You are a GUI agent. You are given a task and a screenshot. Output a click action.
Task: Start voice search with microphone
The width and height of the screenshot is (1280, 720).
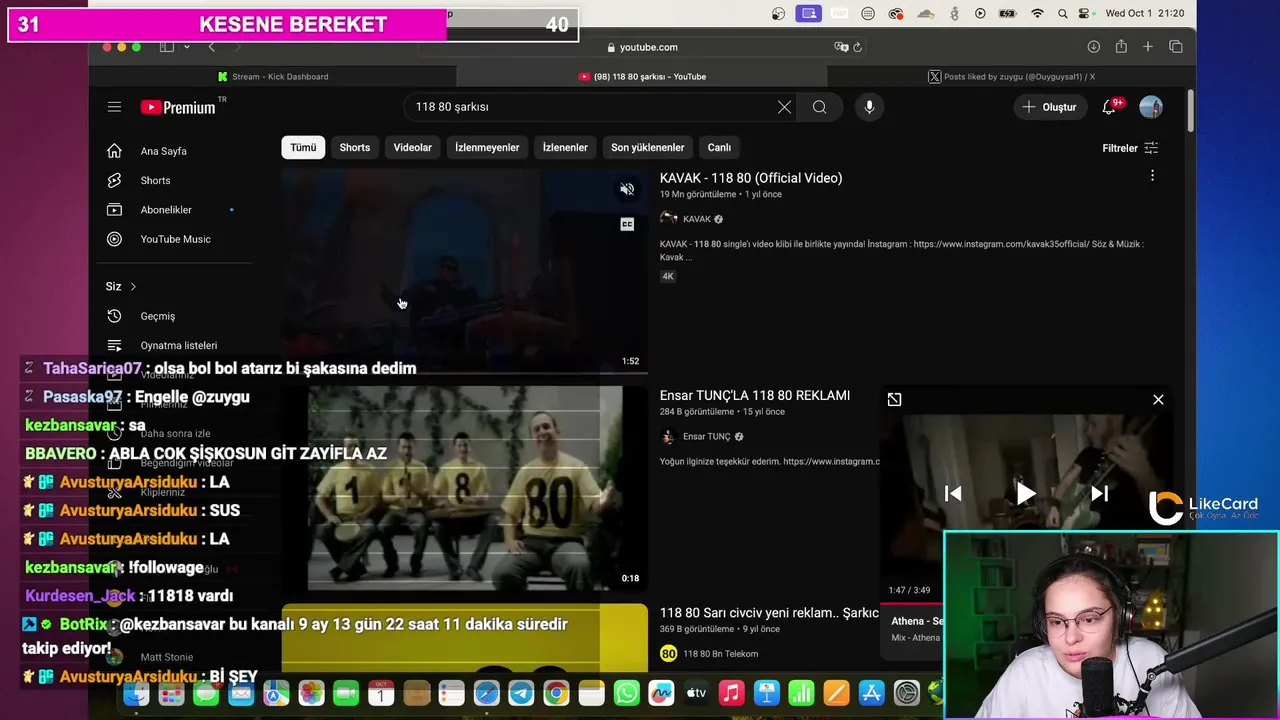click(x=869, y=107)
